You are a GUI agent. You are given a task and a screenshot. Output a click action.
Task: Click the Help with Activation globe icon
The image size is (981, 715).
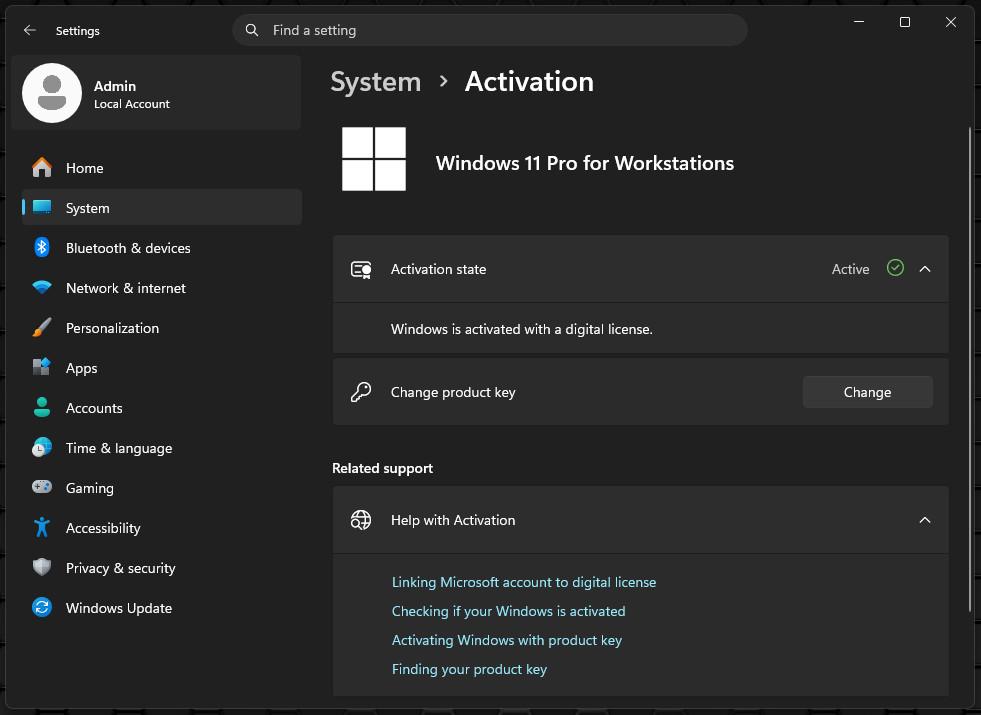[361, 520]
